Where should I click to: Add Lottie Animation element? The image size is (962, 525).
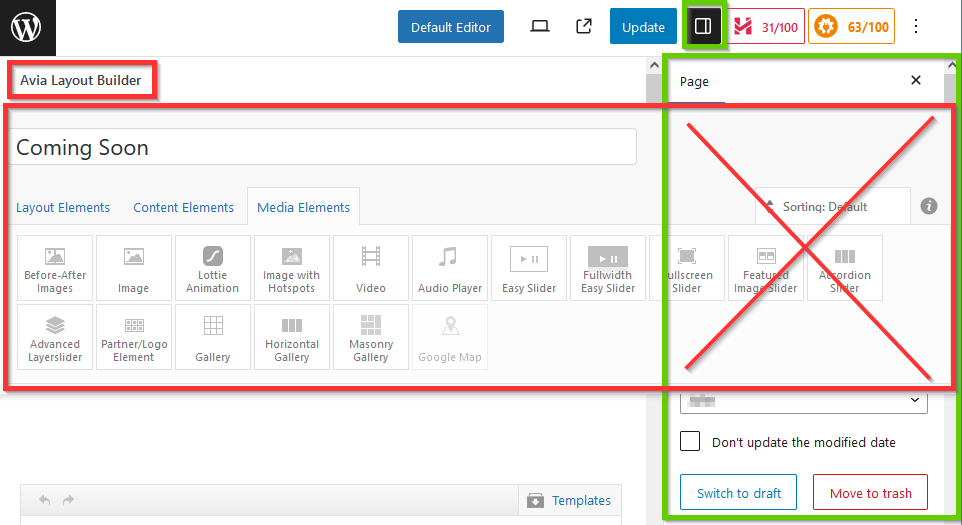point(213,268)
